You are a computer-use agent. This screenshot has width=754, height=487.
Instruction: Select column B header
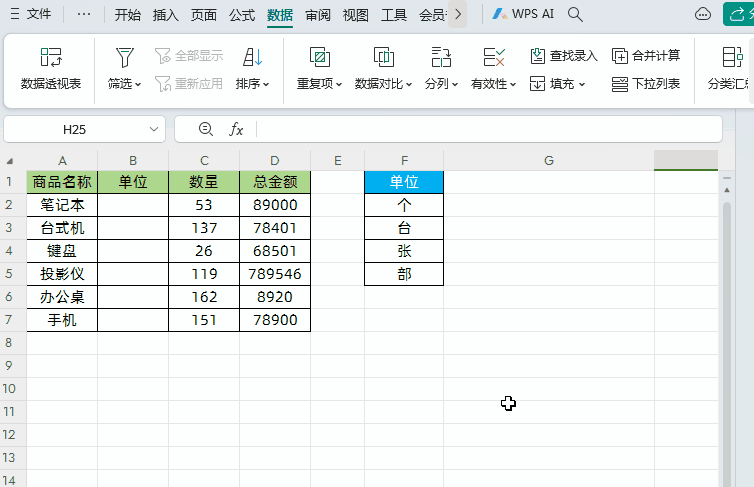(x=133, y=161)
